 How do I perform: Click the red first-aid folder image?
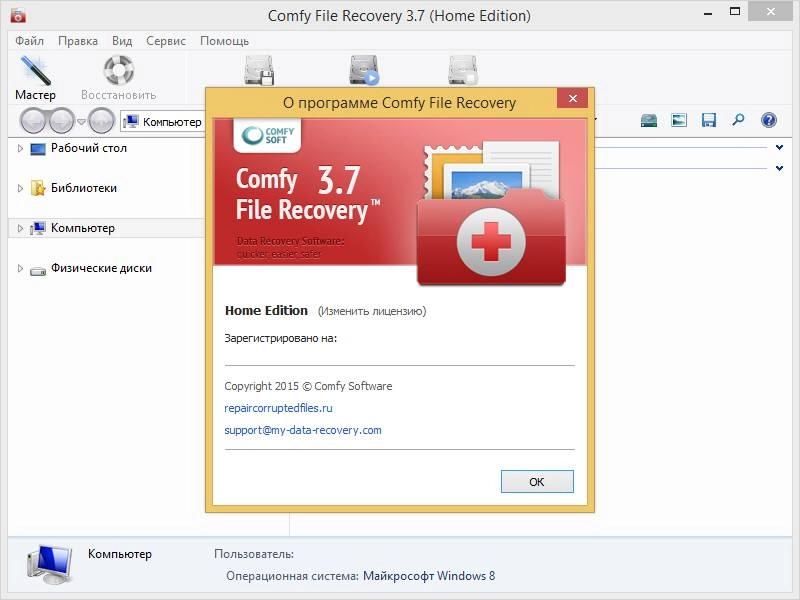point(491,240)
